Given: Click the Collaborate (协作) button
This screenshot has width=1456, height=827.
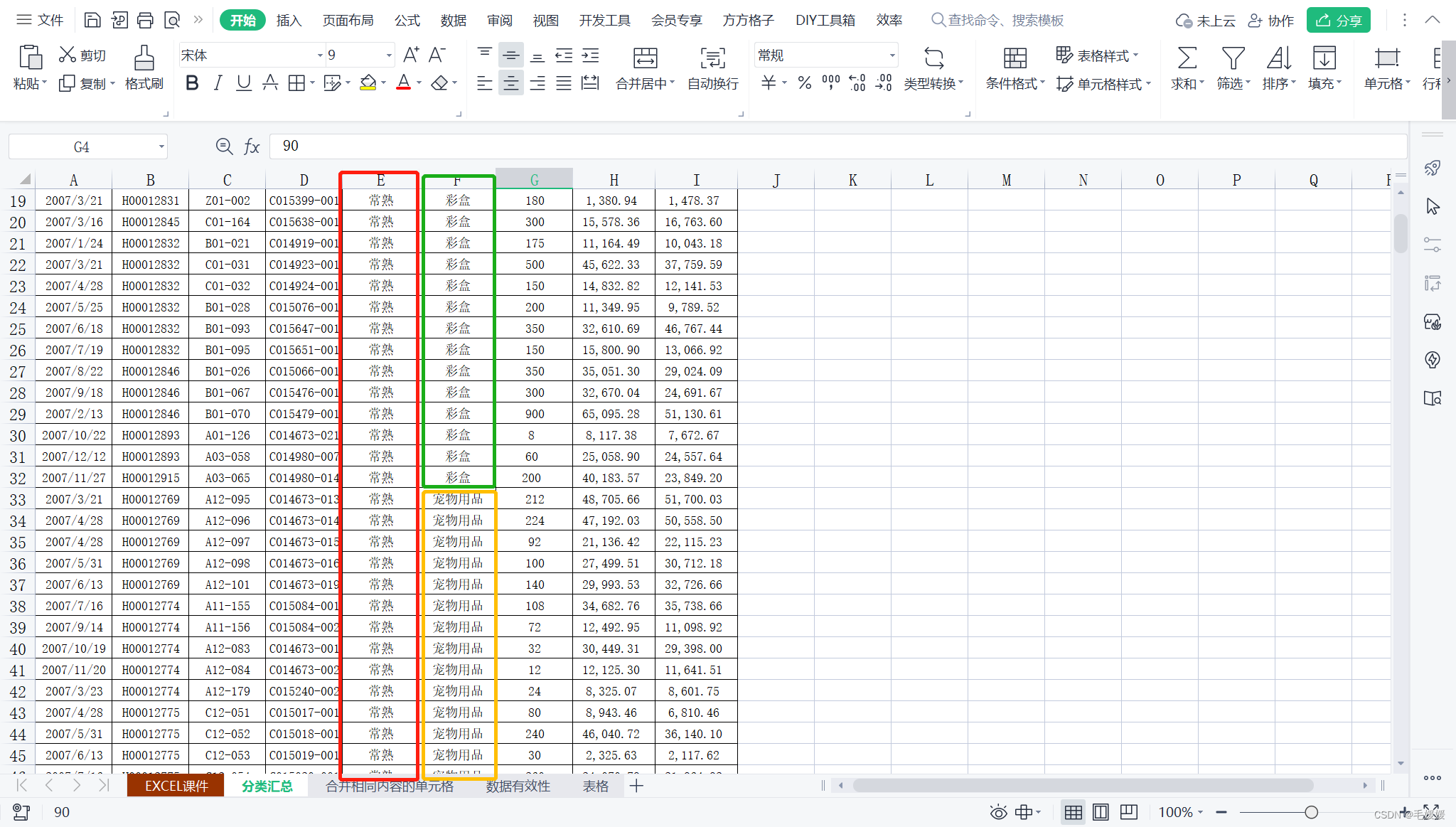Looking at the screenshot, I should coord(1271,20).
